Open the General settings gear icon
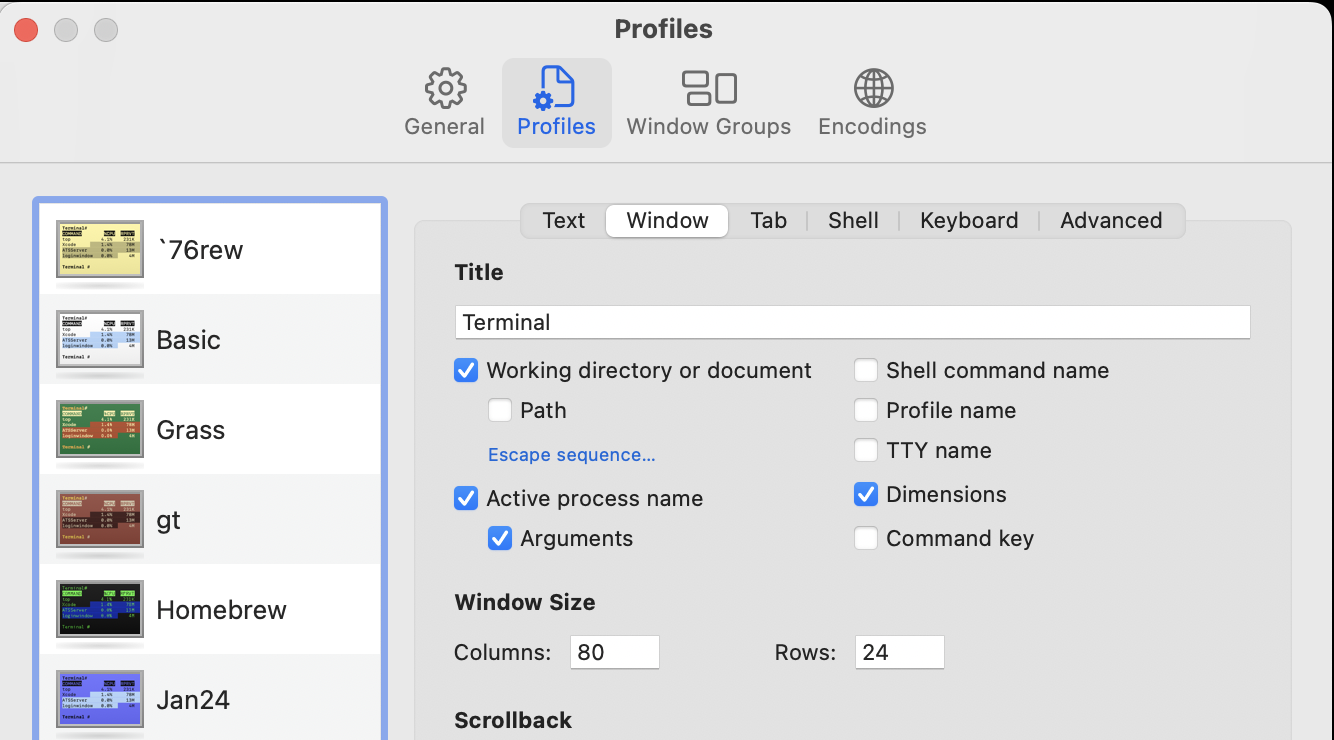This screenshot has width=1334, height=740. click(x=445, y=90)
